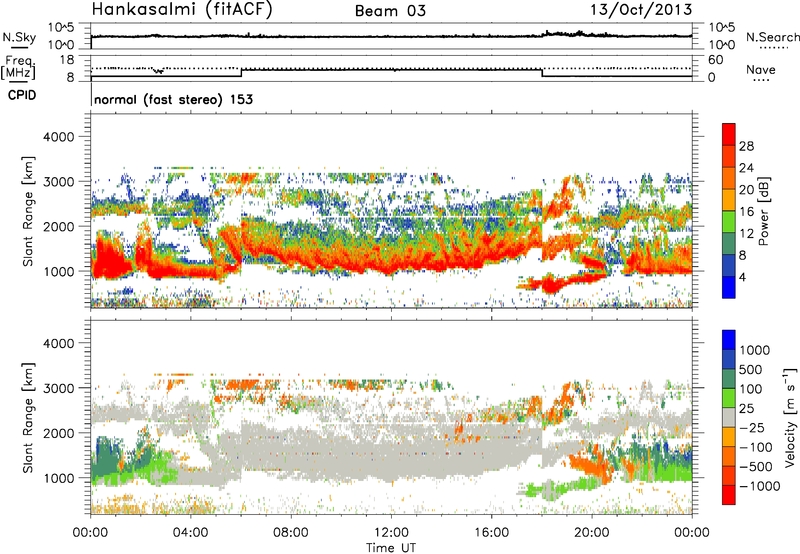Viewport: 800px width, 554px height.
Task: Click the 20:00 time tick label
Action: (x=592, y=533)
